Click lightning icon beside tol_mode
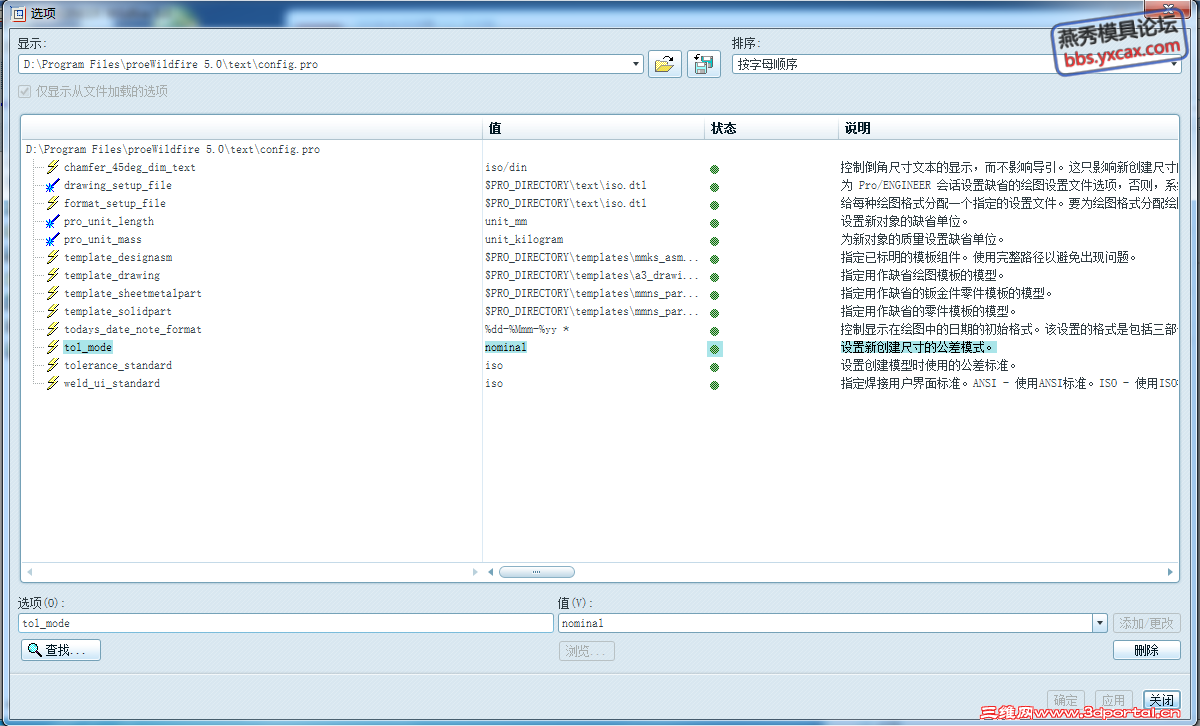Screen dimensions: 1200x726 click(53, 347)
